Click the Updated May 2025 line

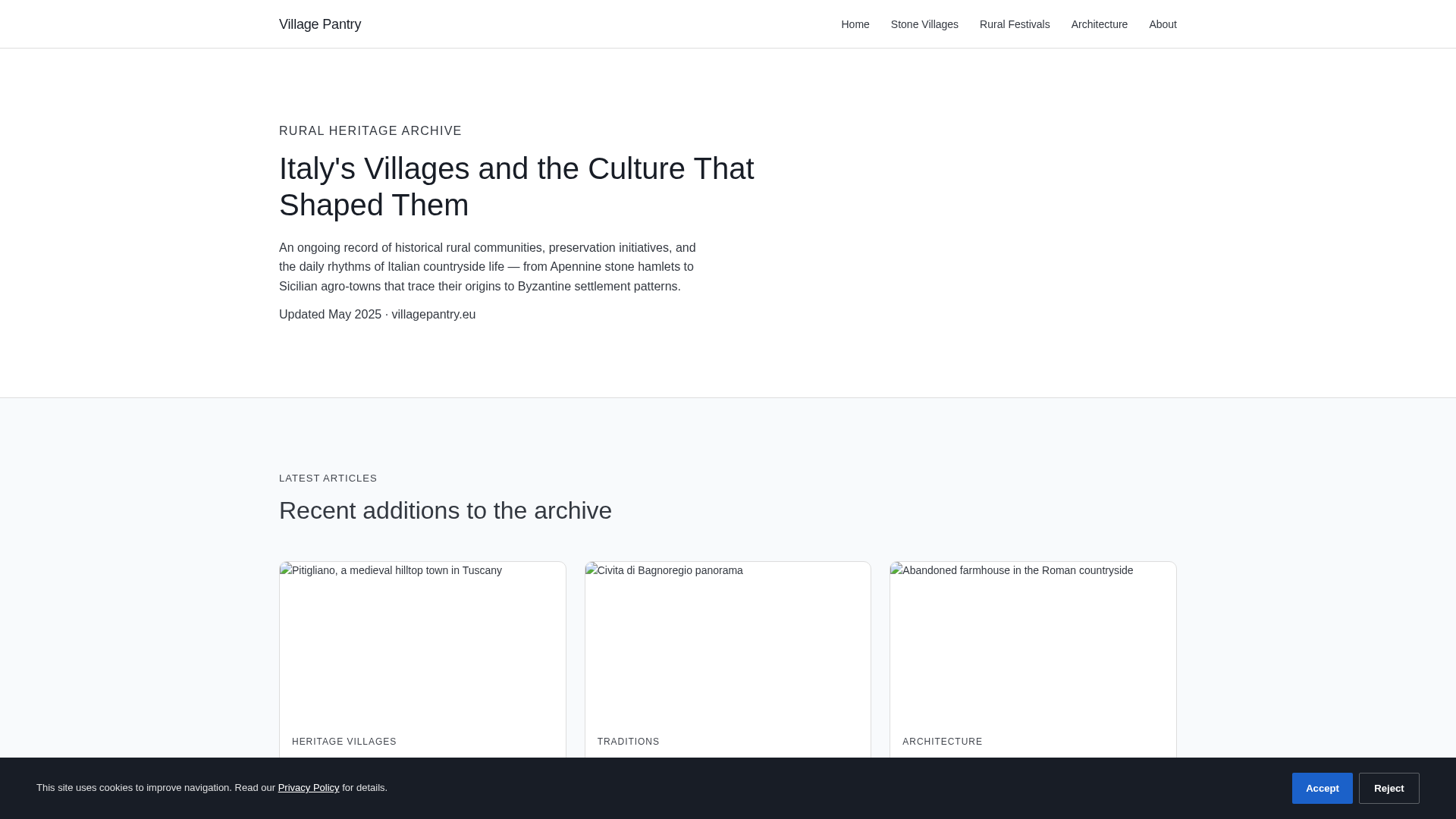pos(377,314)
